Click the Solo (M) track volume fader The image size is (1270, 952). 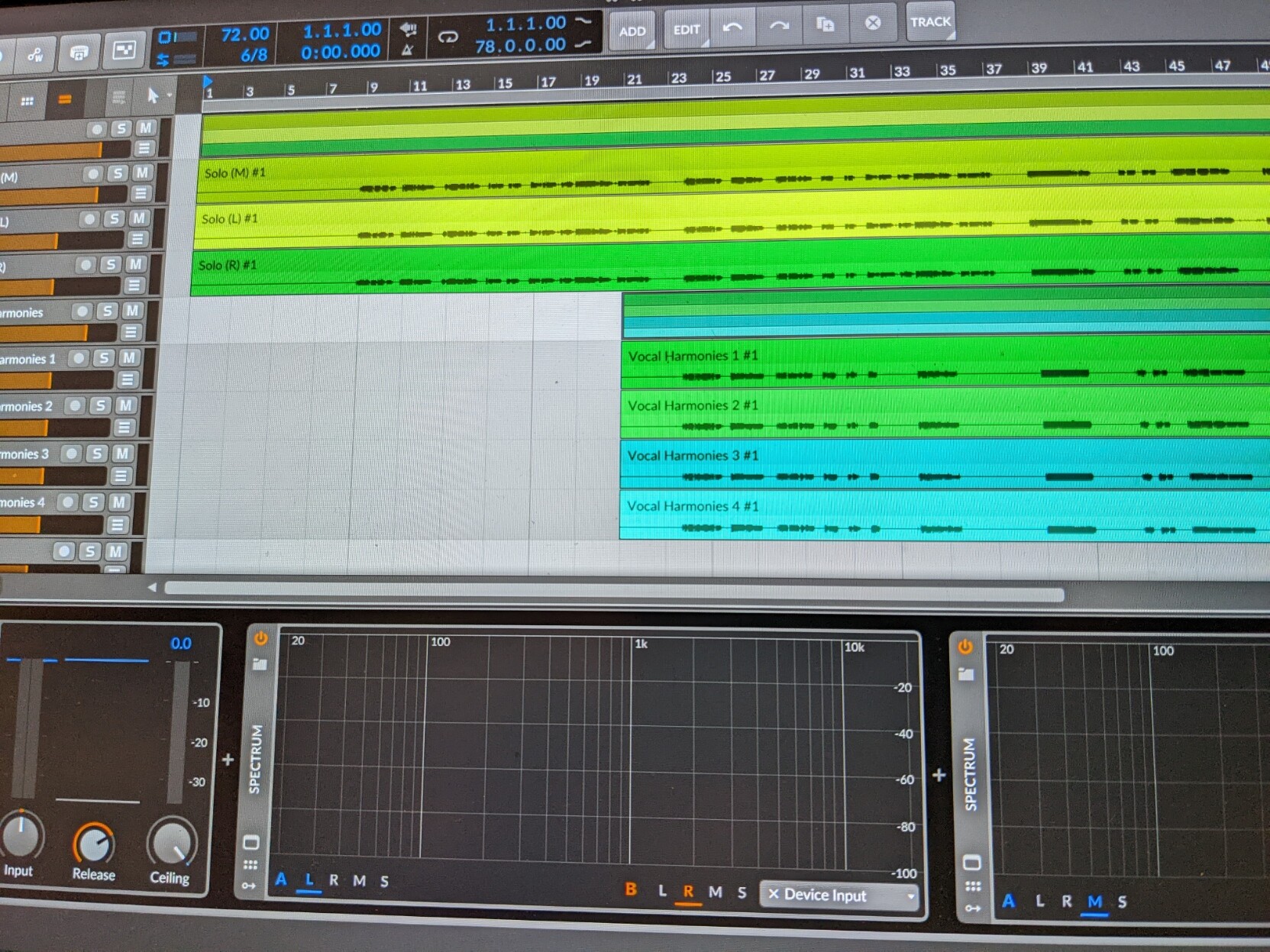pyautogui.click(x=63, y=195)
